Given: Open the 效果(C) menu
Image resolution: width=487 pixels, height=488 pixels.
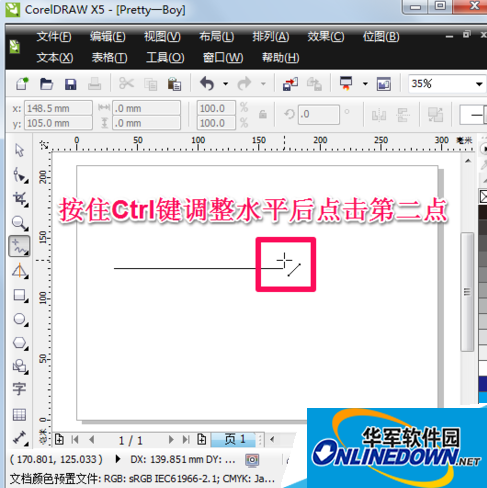Looking at the screenshot, I should click(x=326, y=36).
